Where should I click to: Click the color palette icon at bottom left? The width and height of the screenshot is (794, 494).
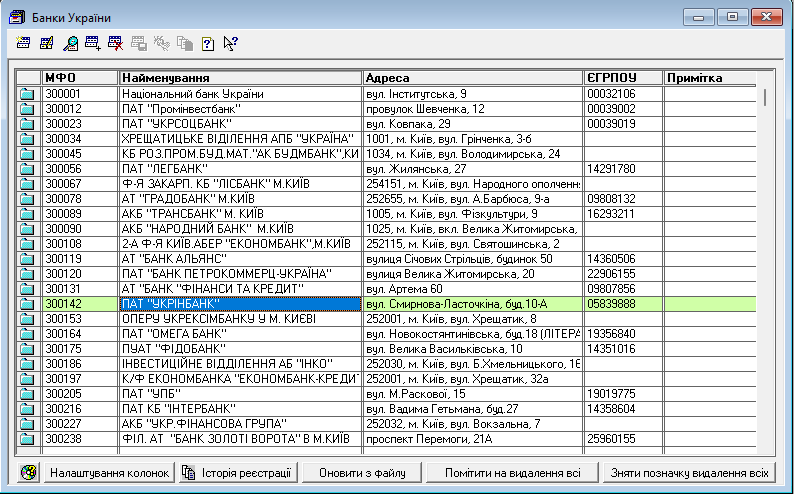coord(28,472)
